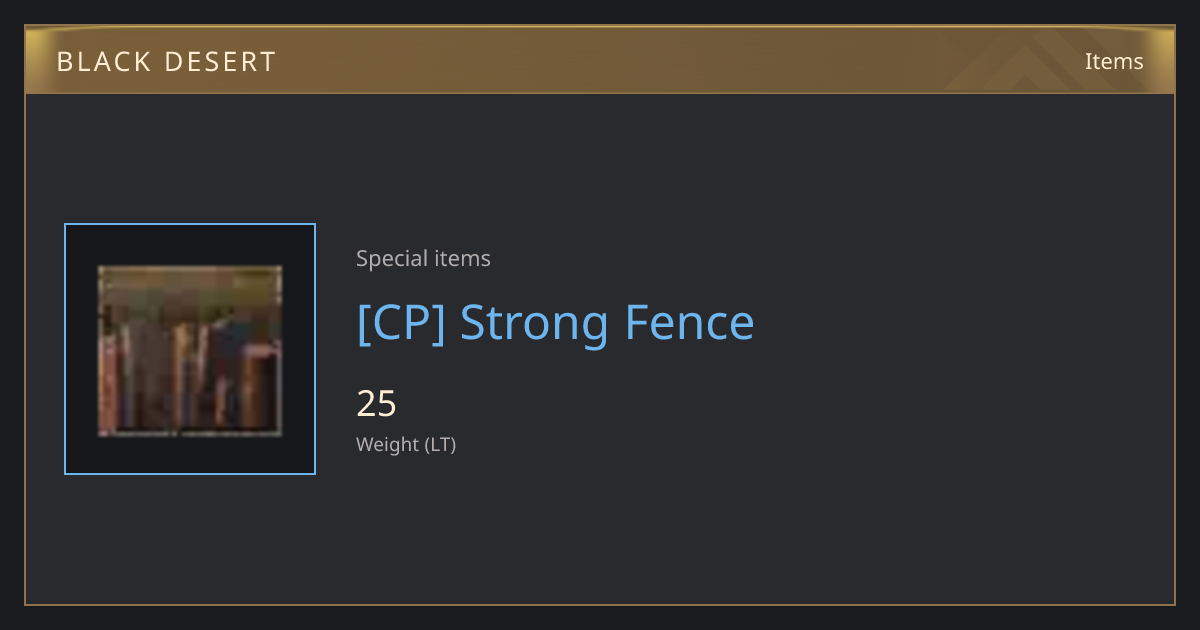Select the "Special items" category label
This screenshot has width=1200, height=630.
(x=423, y=259)
